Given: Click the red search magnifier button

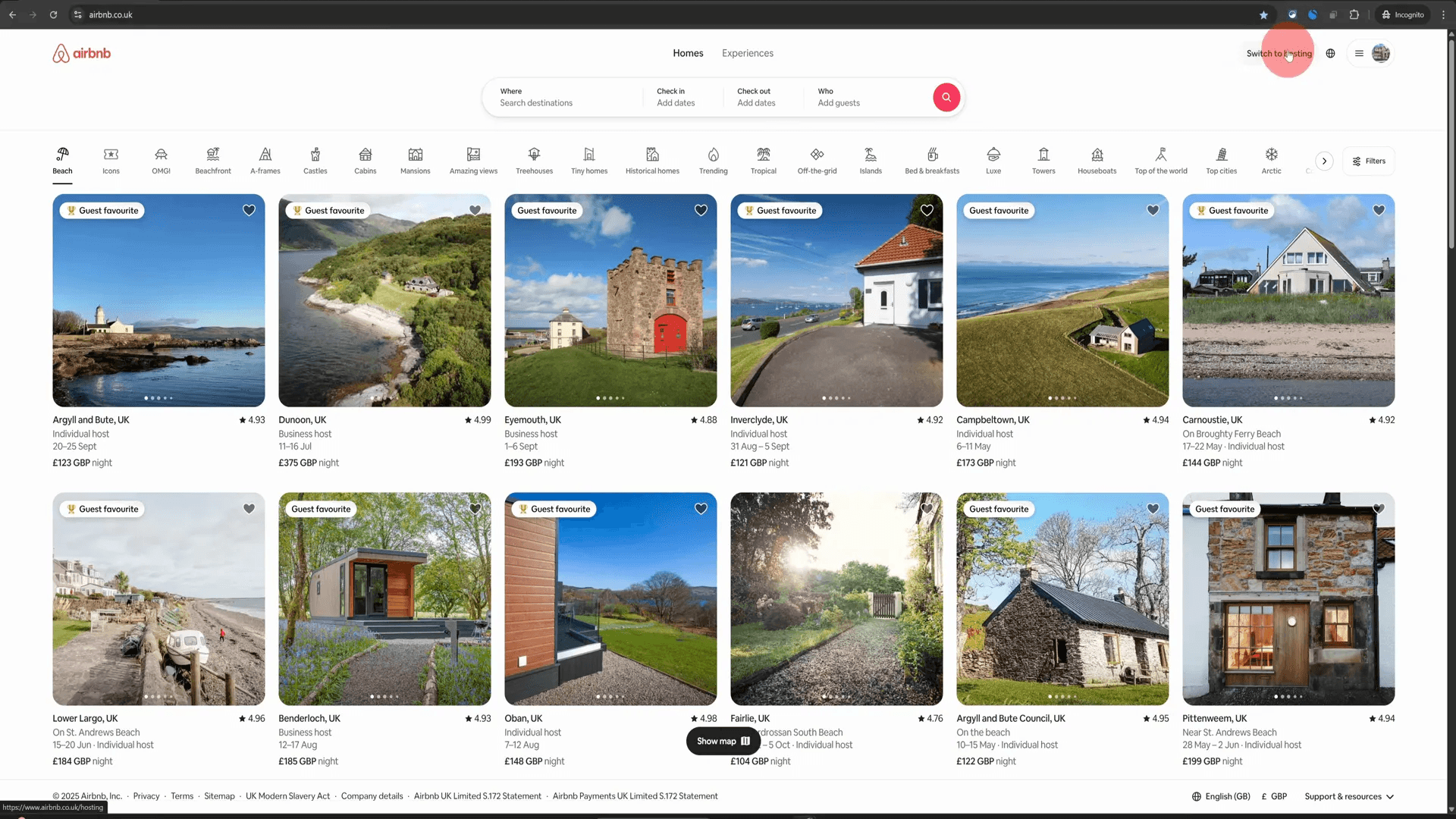Looking at the screenshot, I should [x=946, y=97].
